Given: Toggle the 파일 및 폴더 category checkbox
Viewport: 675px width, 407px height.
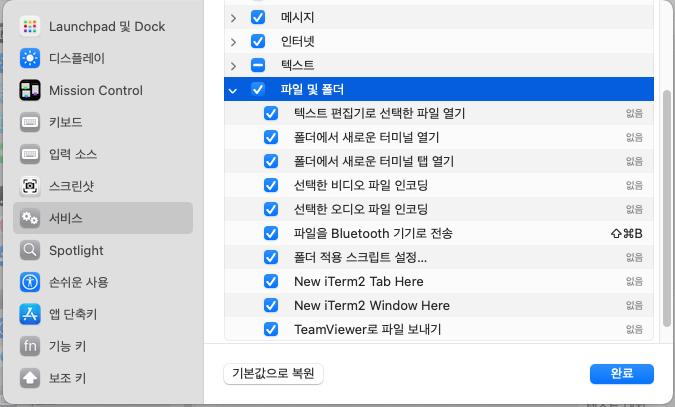Looking at the screenshot, I should 258,89.
